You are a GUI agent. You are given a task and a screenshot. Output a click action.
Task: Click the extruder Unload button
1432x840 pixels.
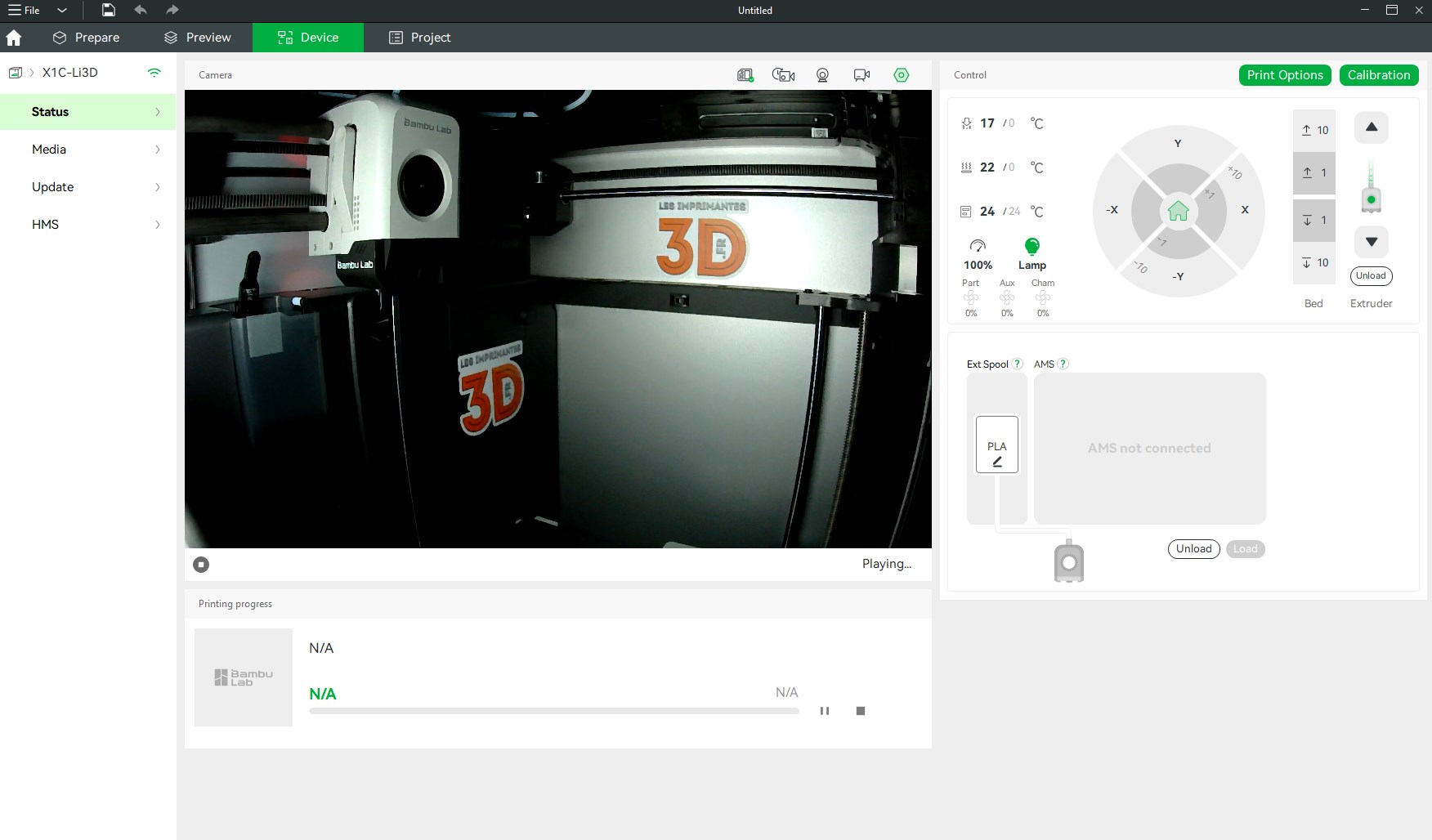pos(1372,276)
